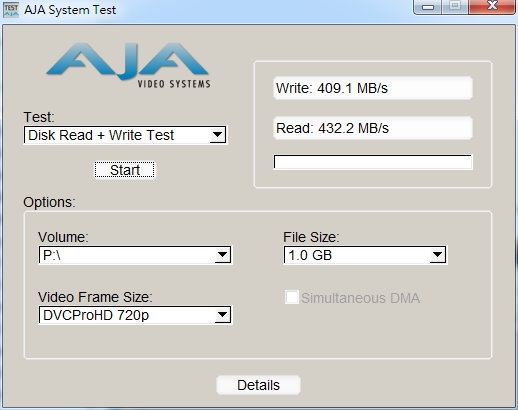
Task: Select the Write: 409.1 MB/s result
Action: point(373,88)
